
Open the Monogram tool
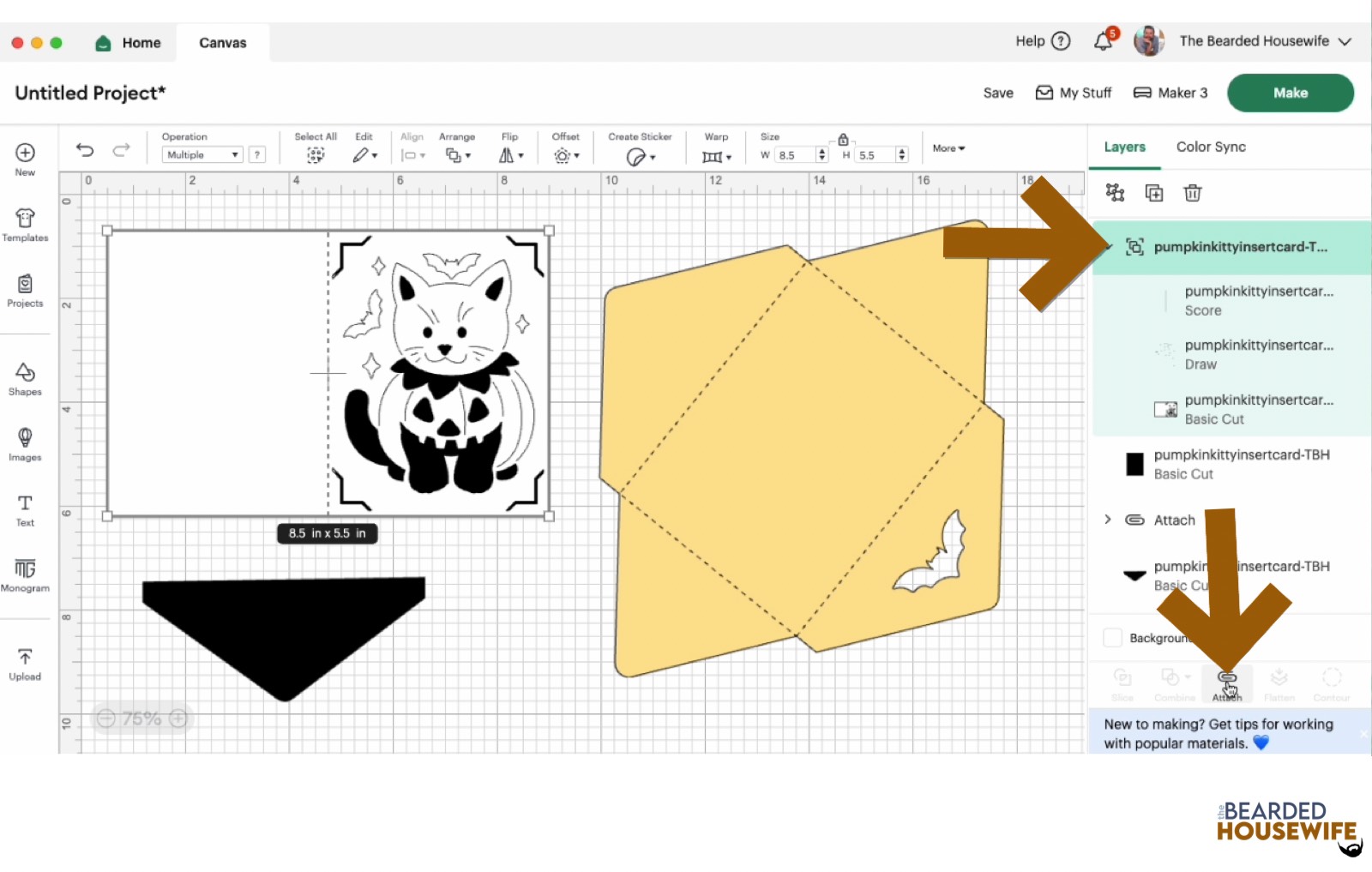click(x=25, y=574)
